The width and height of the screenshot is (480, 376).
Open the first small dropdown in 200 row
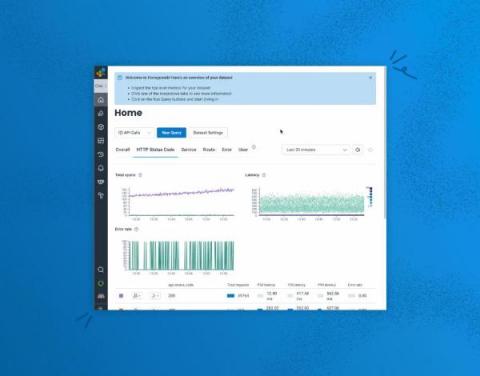[x=137, y=296]
